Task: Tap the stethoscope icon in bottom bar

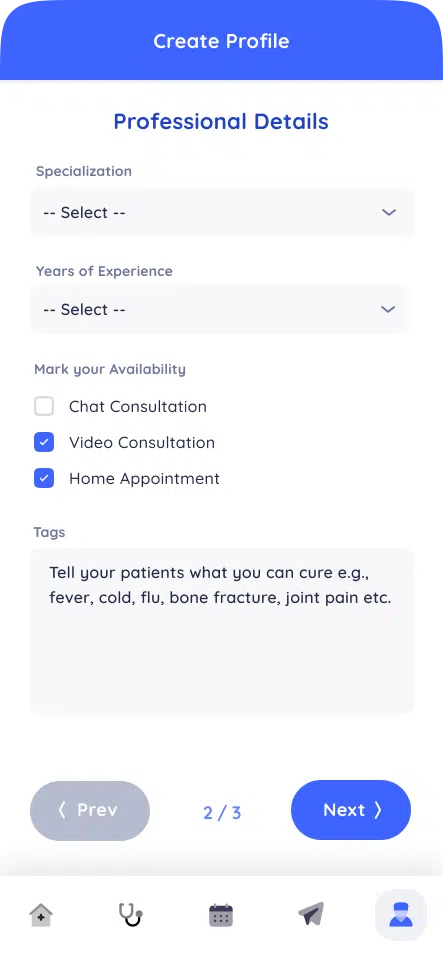Action: 130,915
